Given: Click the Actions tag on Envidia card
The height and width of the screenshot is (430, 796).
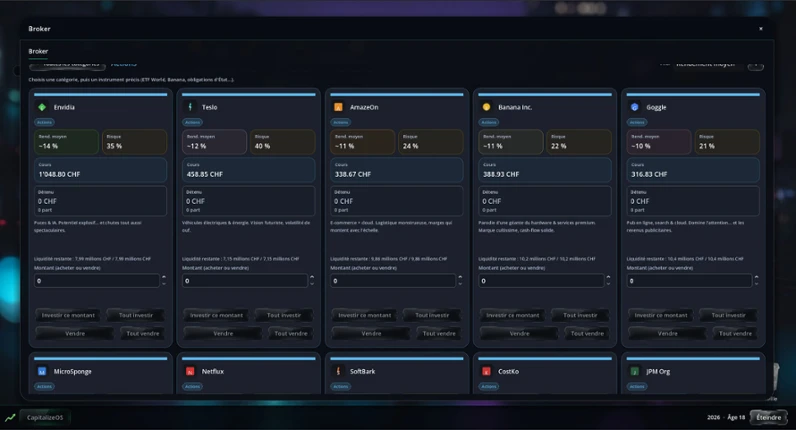Looking at the screenshot, I should coord(44,122).
